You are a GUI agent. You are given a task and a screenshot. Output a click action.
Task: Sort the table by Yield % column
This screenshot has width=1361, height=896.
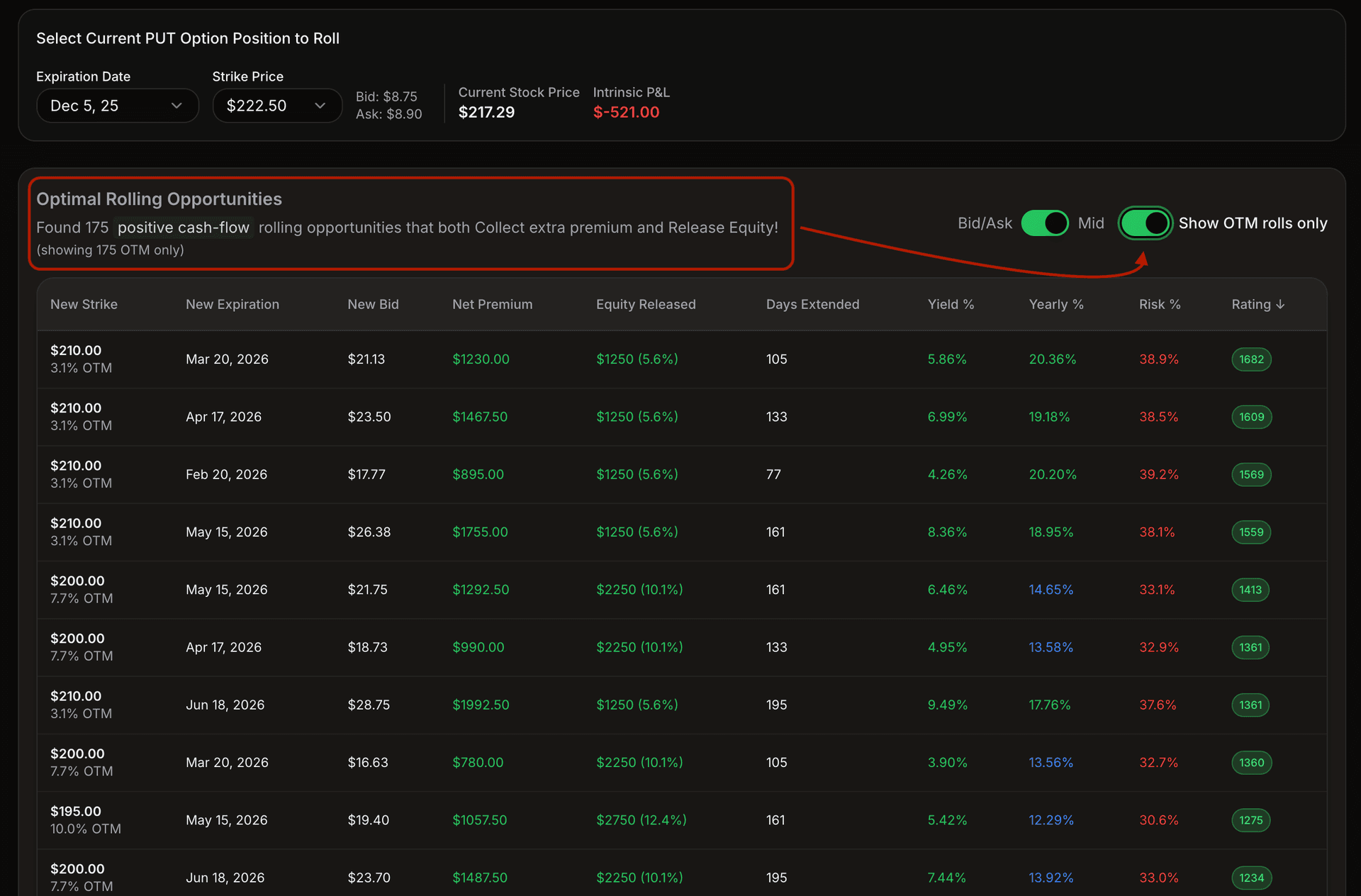pos(951,304)
